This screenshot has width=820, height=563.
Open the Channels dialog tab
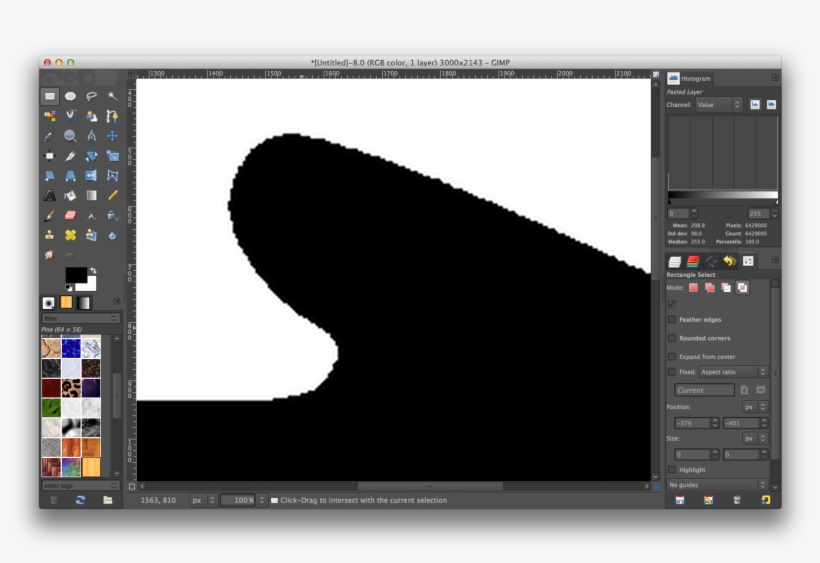click(x=693, y=261)
